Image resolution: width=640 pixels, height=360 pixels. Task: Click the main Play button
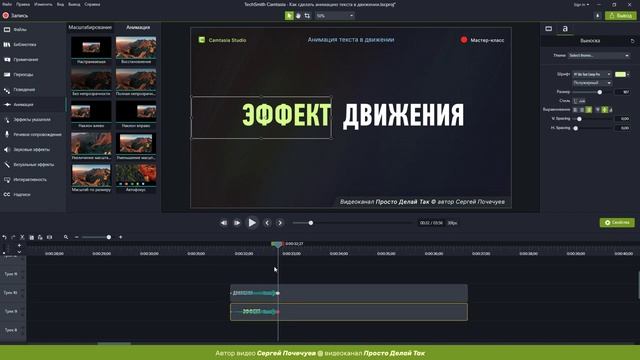pos(252,223)
